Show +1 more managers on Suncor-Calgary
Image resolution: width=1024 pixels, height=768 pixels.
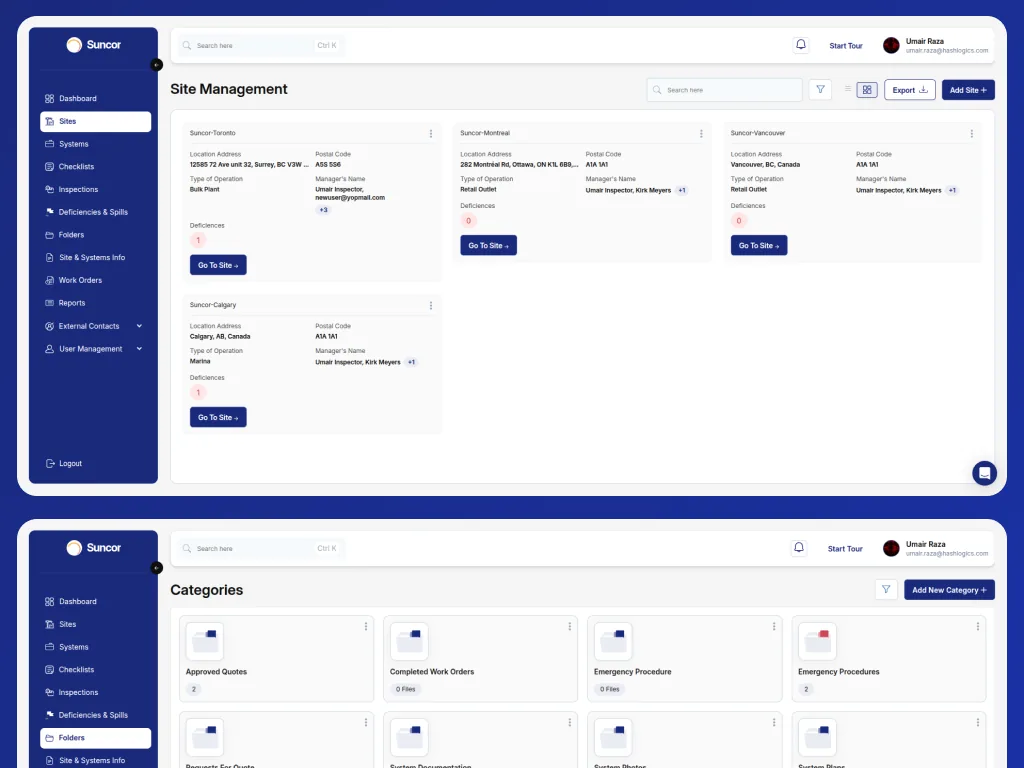click(x=411, y=362)
